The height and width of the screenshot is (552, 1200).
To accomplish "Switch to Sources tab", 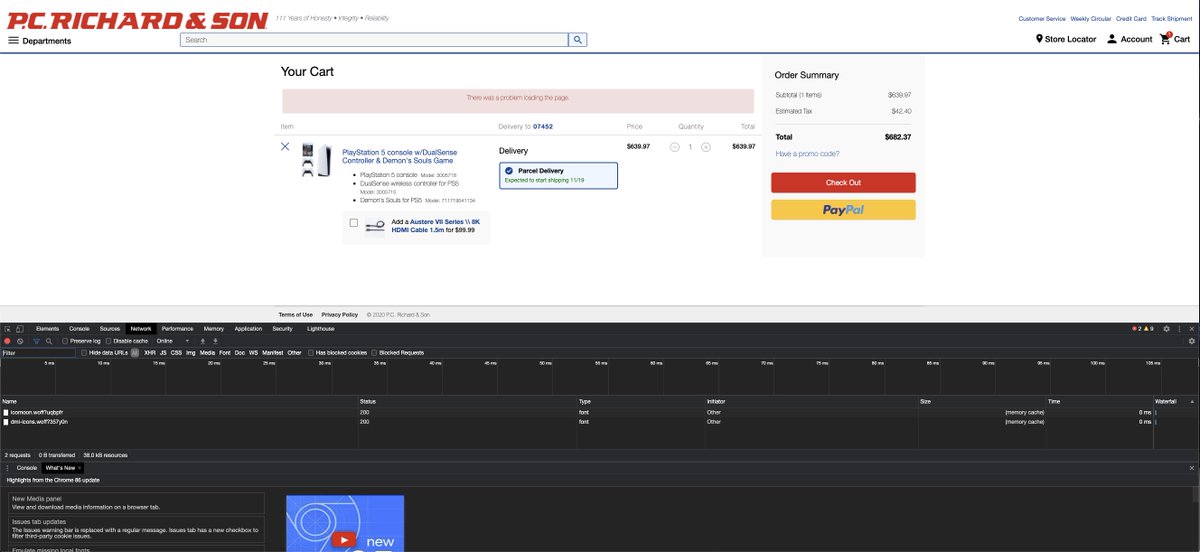I will tap(110, 328).
